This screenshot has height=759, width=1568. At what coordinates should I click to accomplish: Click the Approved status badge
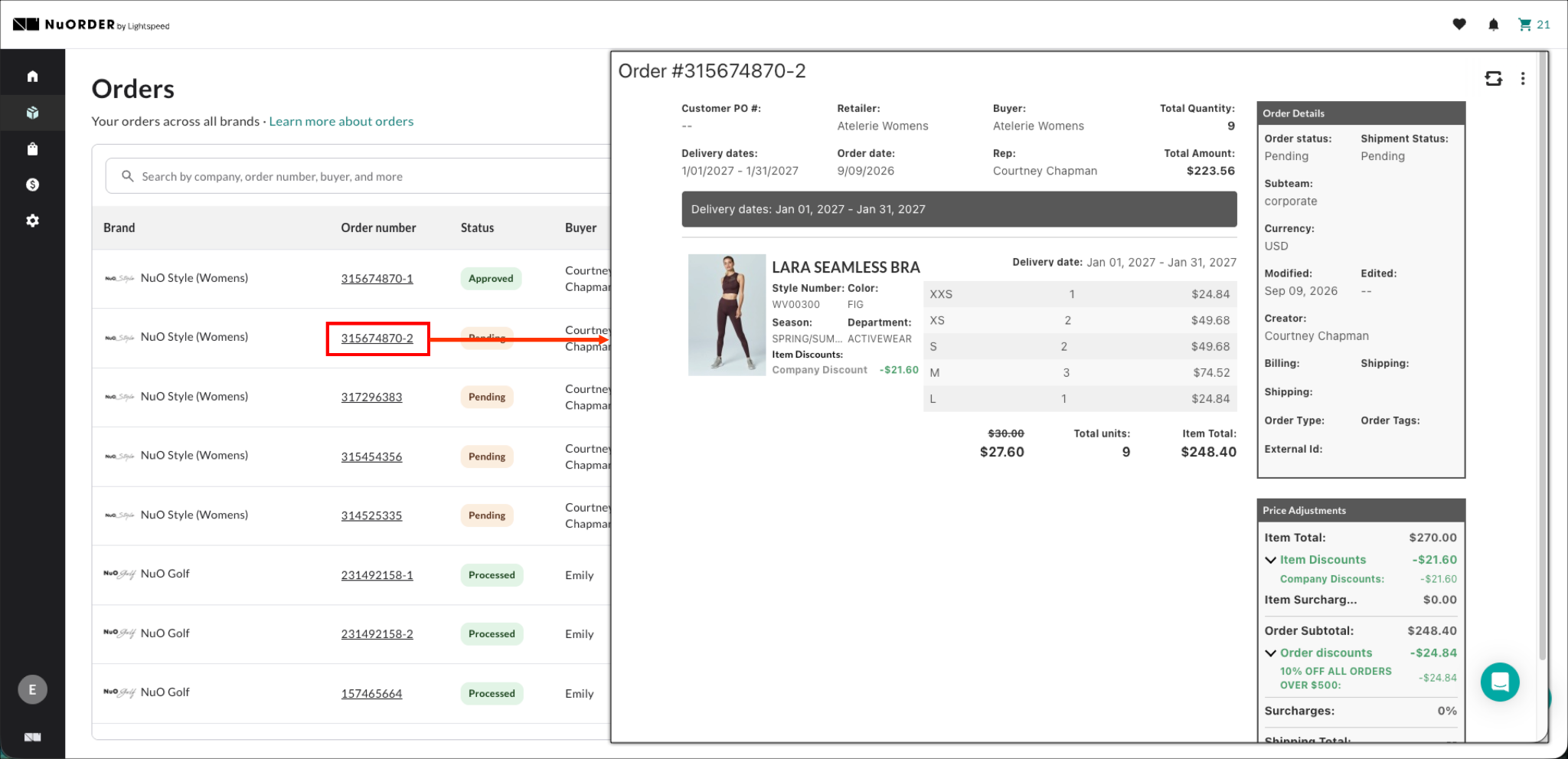click(491, 279)
